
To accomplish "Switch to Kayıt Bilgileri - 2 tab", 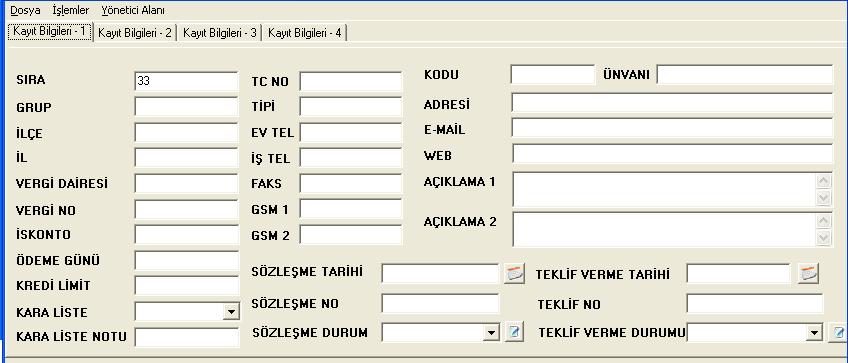I will 135,33.
